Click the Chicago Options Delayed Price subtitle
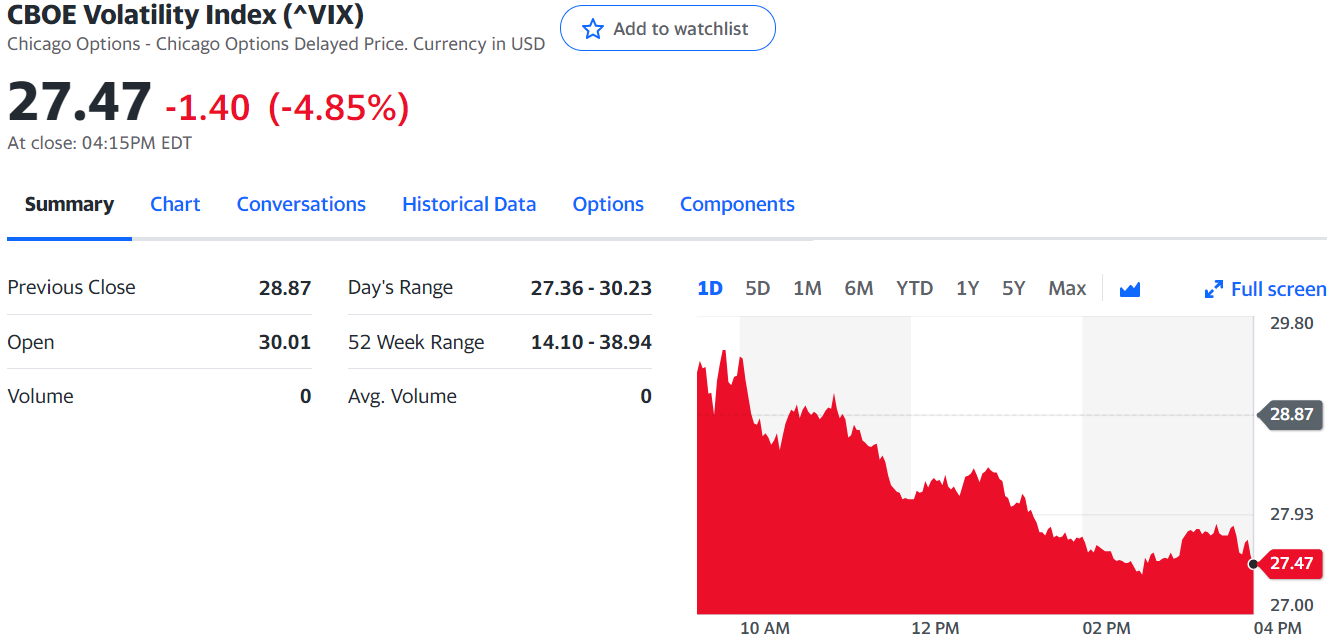This screenshot has width=1327, height=643. [276, 44]
